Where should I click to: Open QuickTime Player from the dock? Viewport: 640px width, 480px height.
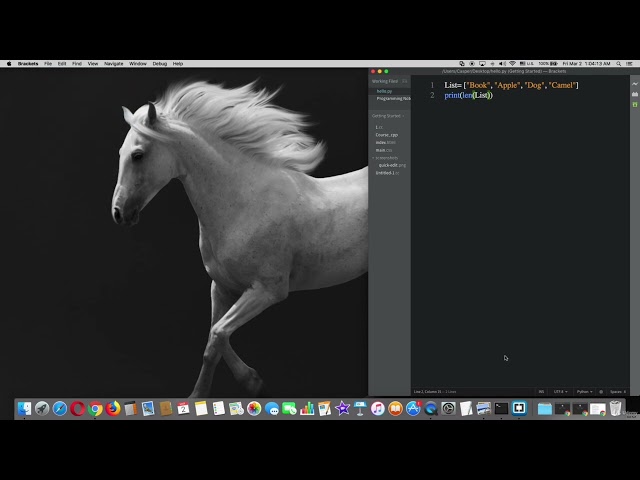click(431, 408)
